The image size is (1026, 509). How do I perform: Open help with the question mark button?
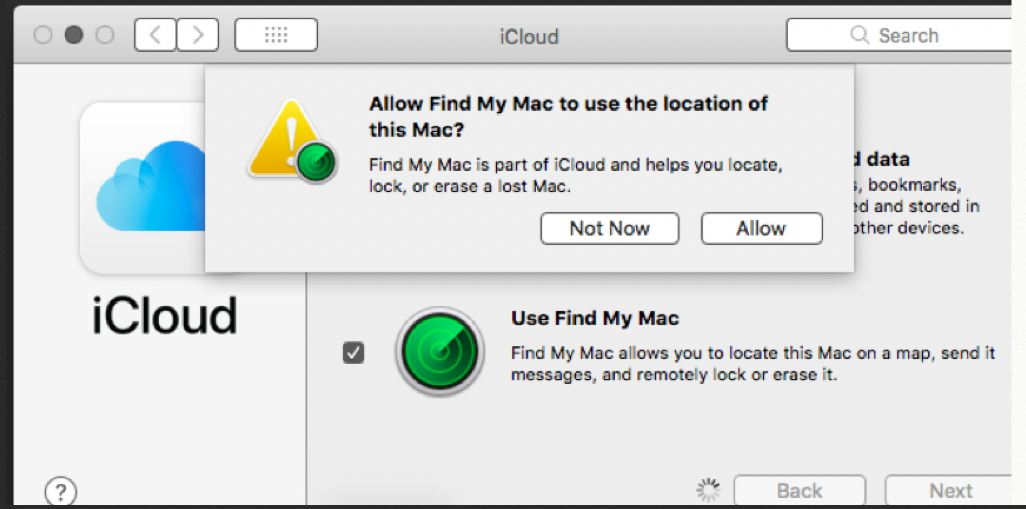[60, 491]
